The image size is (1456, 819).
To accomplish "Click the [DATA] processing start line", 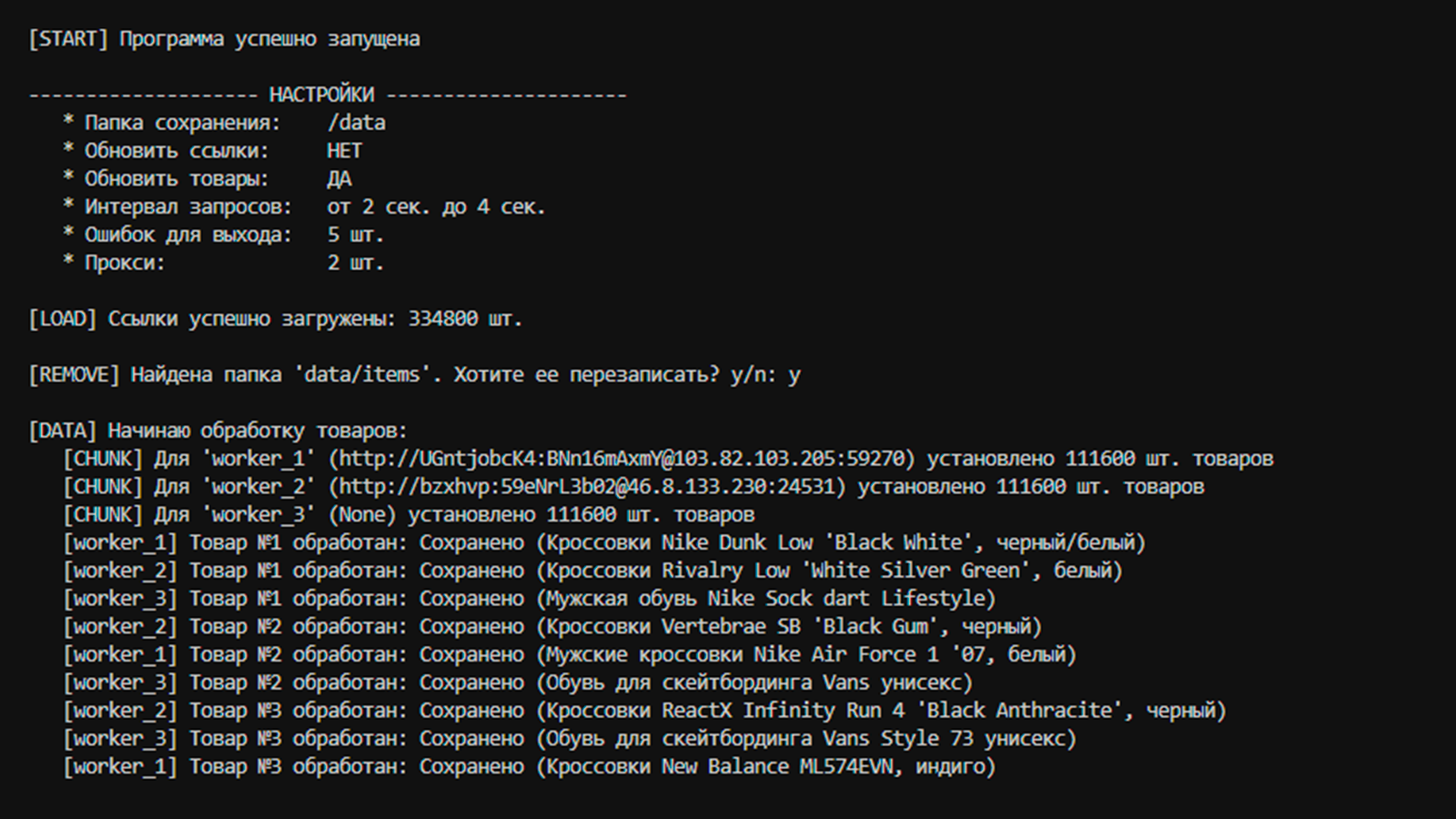I will tap(218, 430).
